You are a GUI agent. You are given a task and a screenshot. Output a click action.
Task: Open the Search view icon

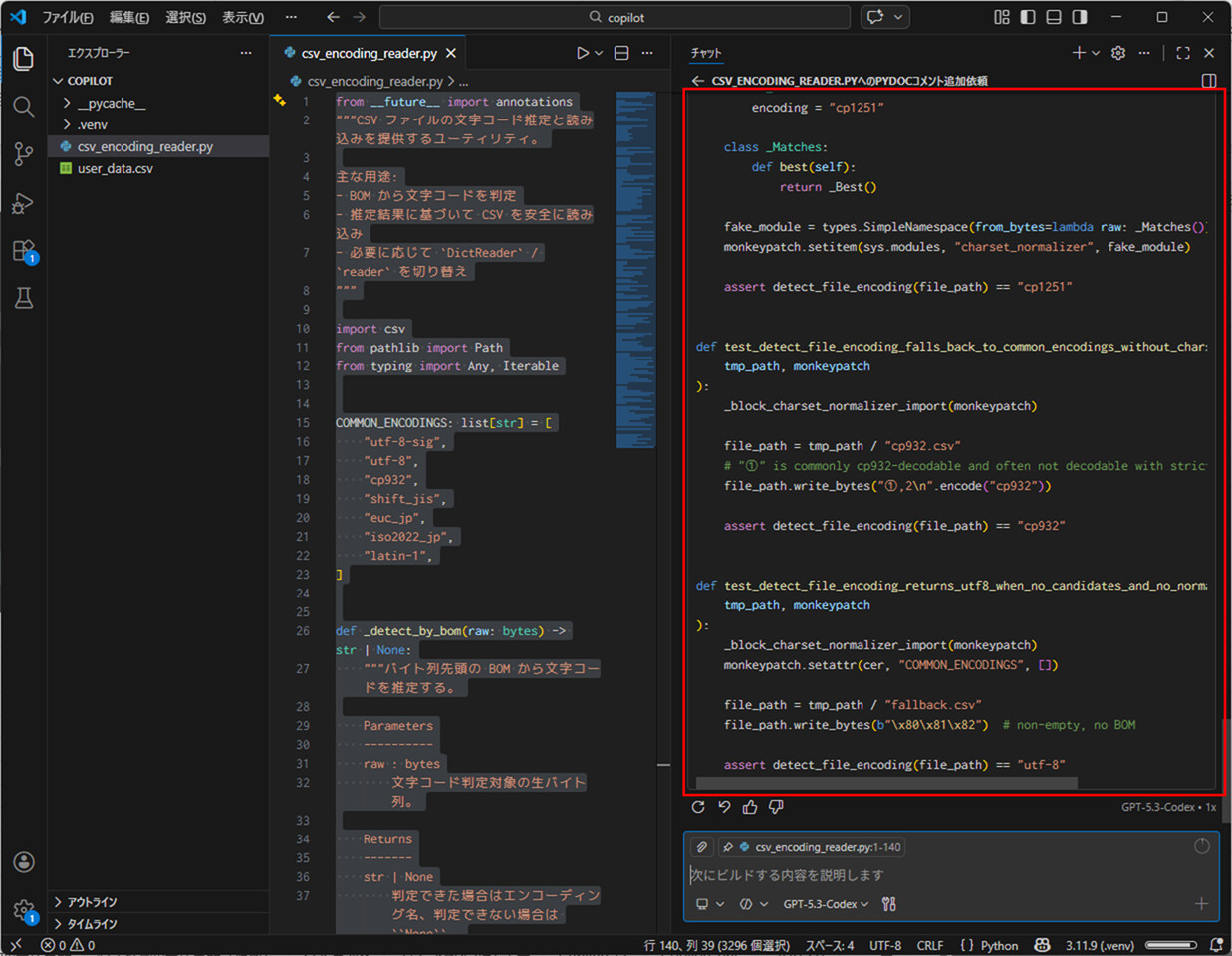[x=23, y=107]
